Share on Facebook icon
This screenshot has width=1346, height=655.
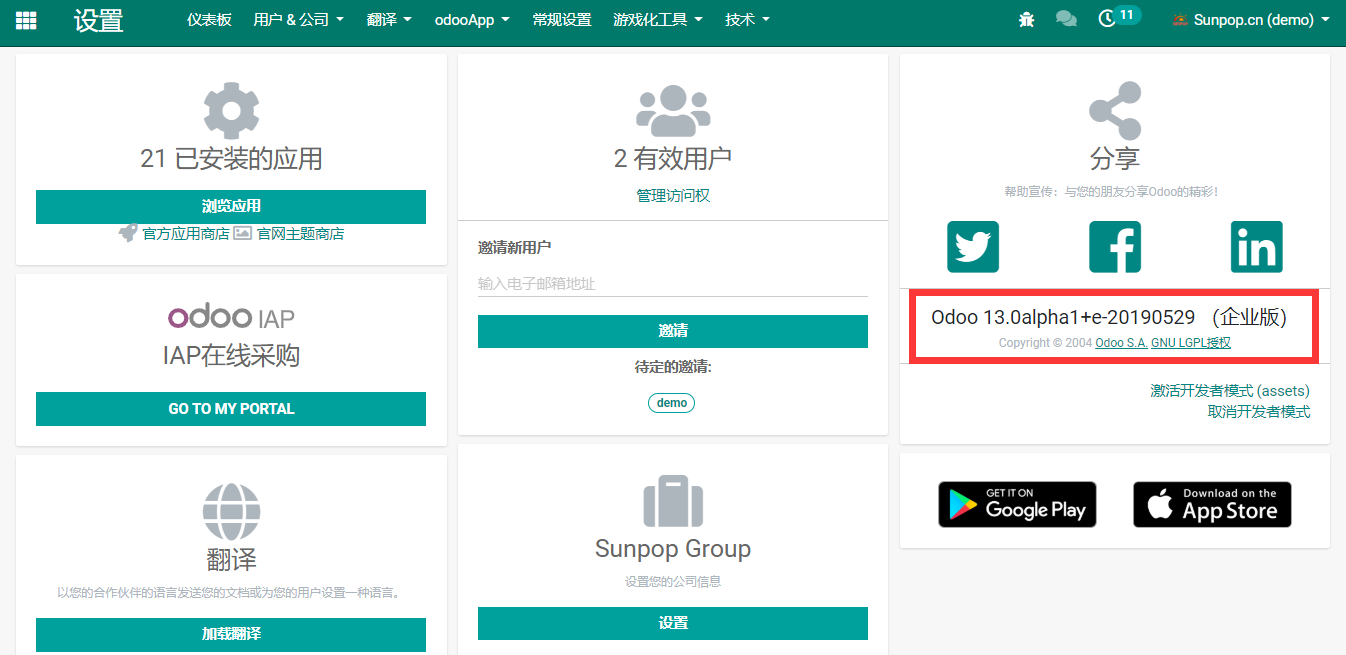pos(1115,246)
